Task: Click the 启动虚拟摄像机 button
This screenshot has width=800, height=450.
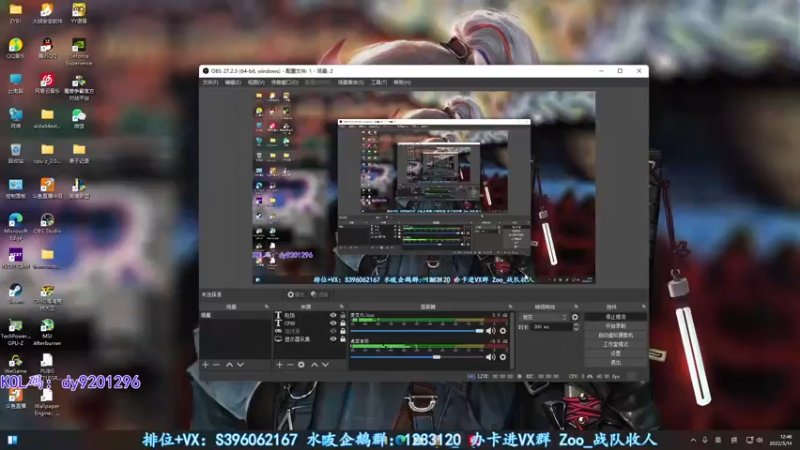Action: 615,335
